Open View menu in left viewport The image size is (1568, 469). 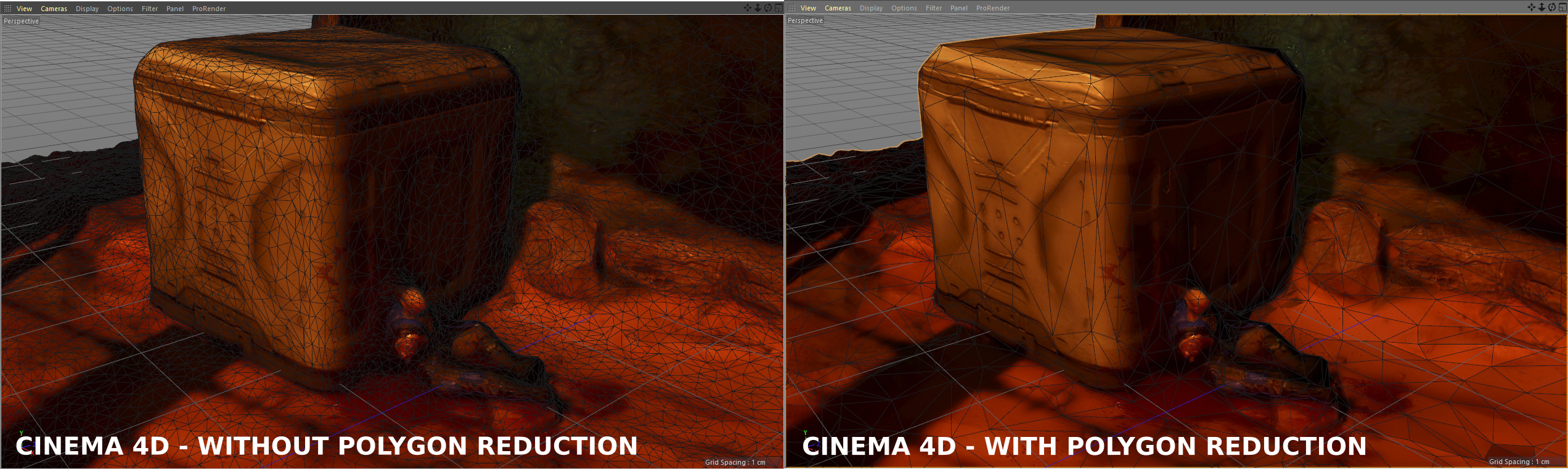click(x=24, y=9)
